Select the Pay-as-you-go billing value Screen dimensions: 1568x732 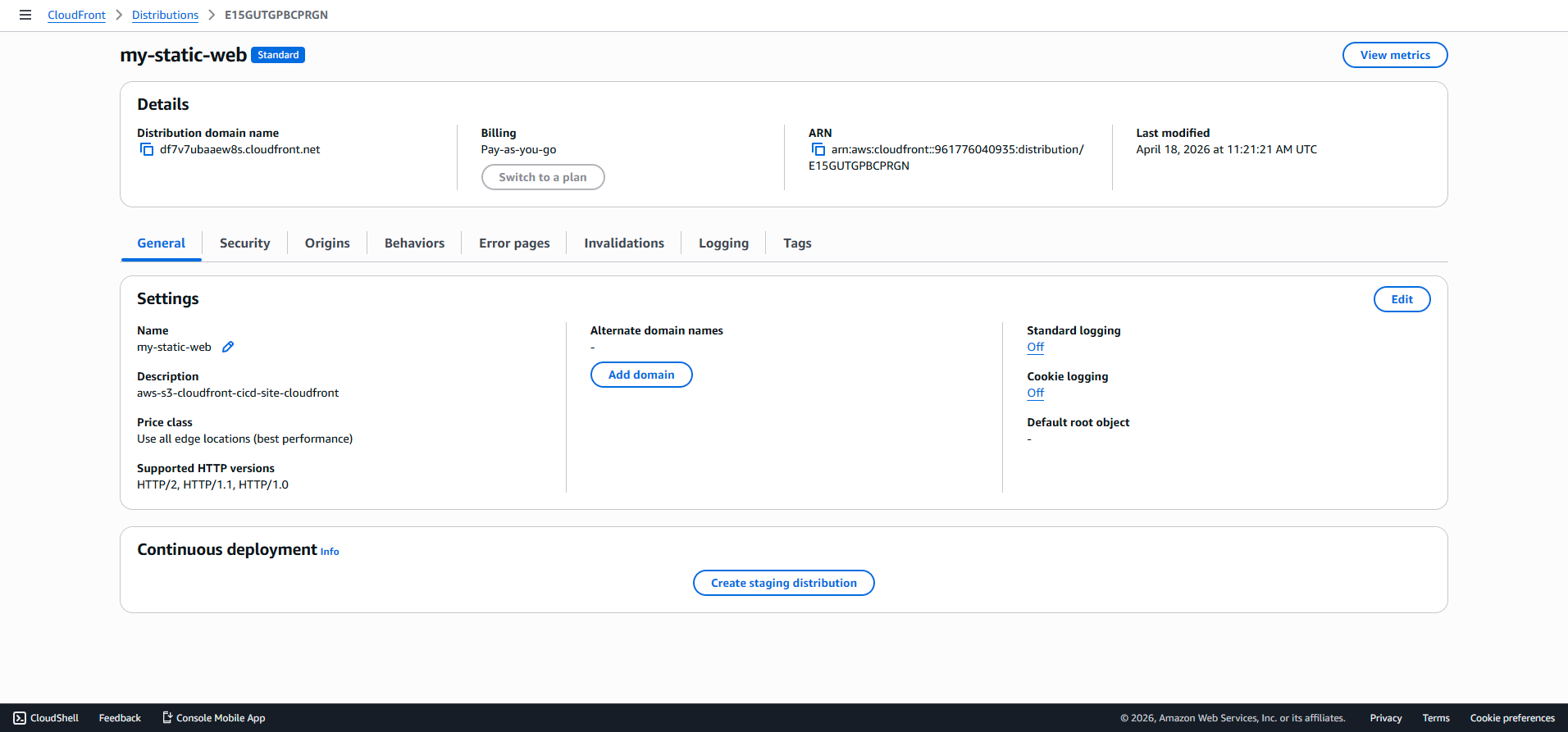coord(518,149)
